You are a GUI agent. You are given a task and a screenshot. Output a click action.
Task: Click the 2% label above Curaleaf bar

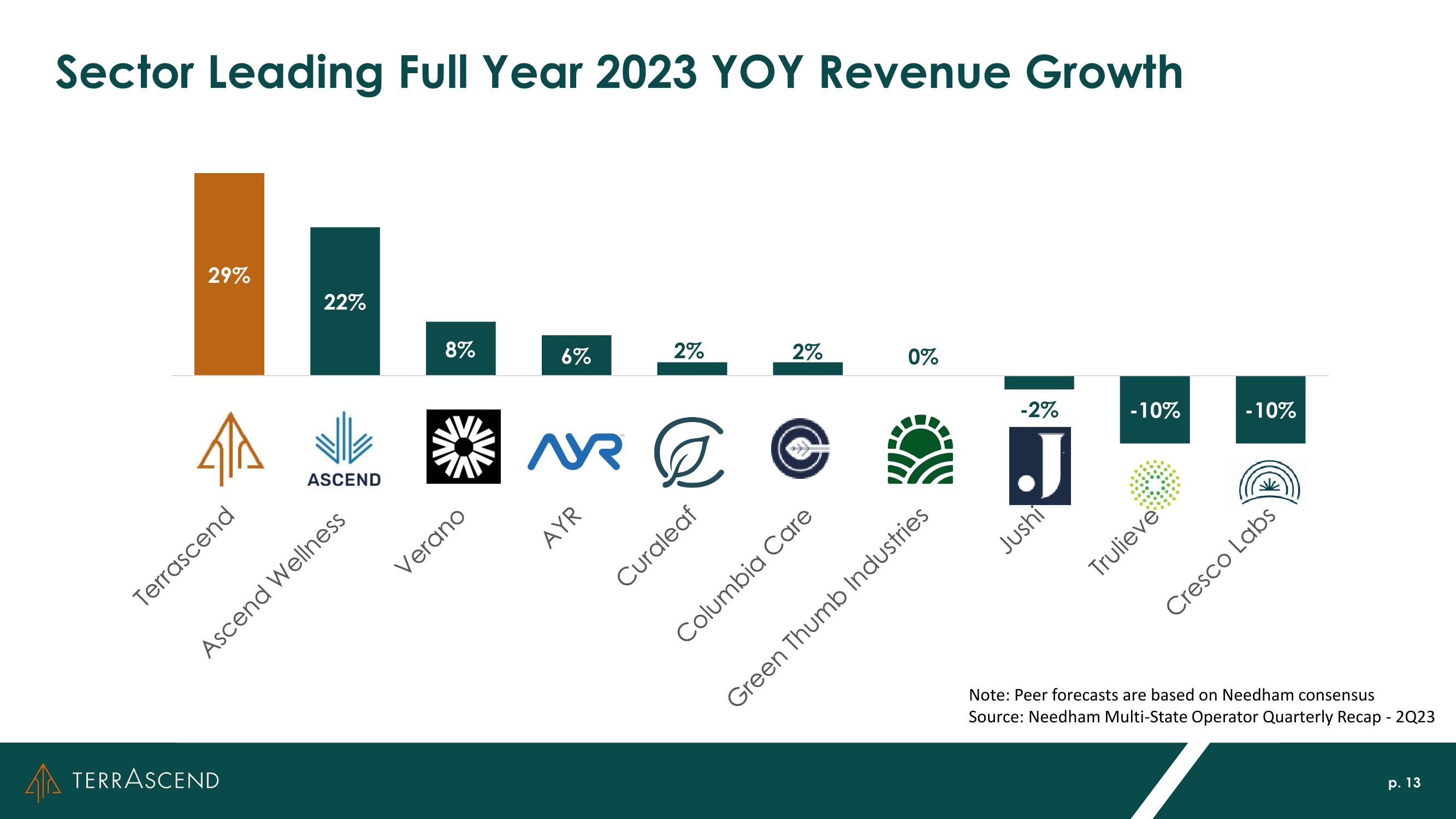click(689, 351)
